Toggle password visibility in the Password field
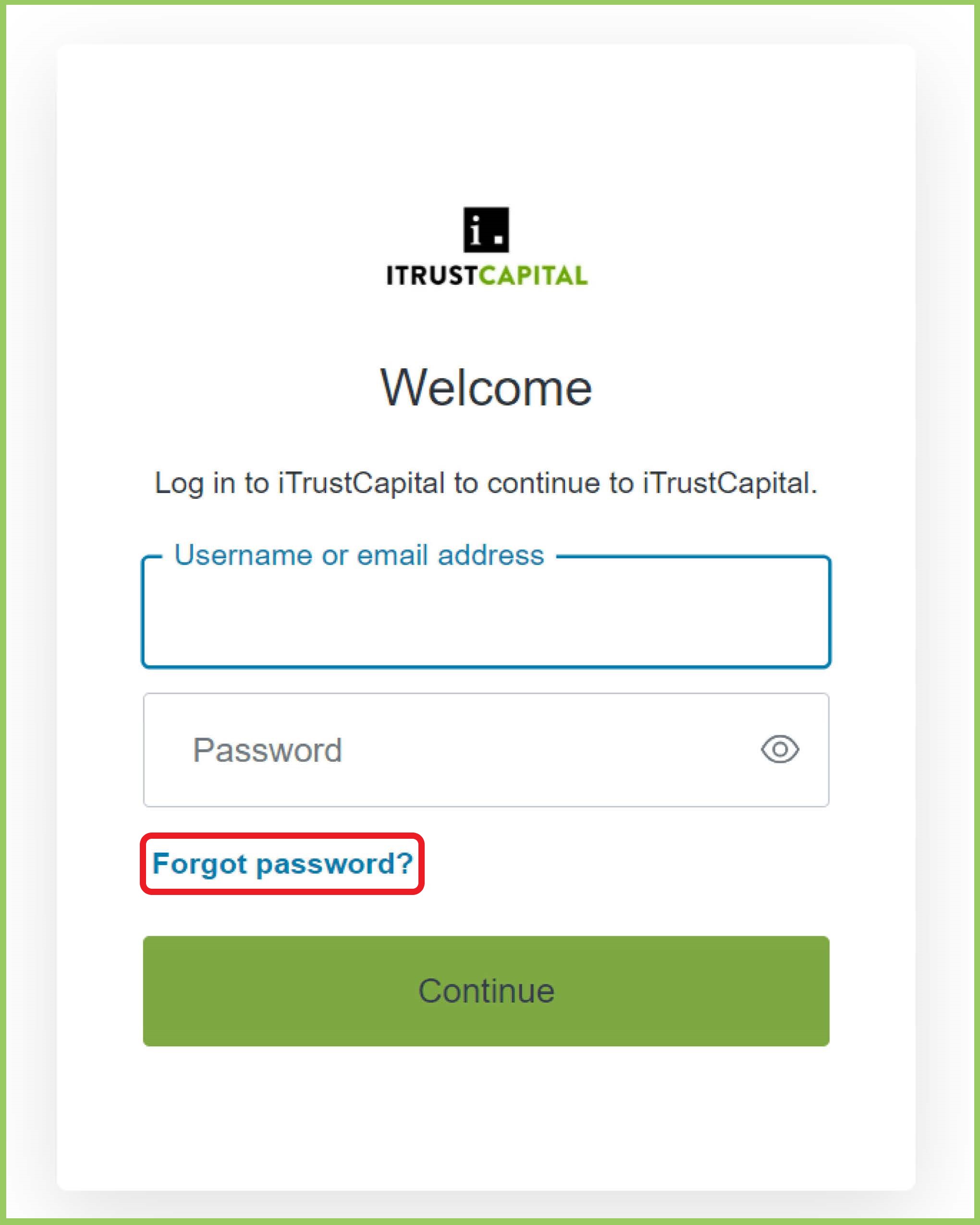This screenshot has width=980, height=1225. click(780, 749)
